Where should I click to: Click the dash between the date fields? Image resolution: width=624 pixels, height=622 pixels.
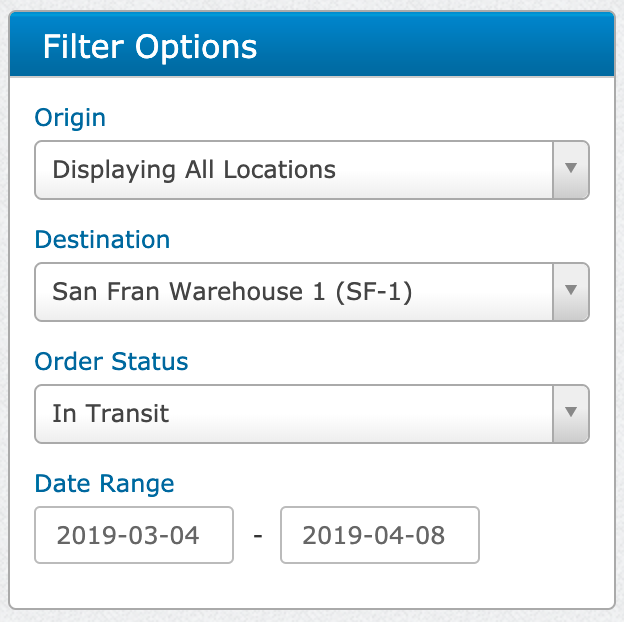point(257,536)
